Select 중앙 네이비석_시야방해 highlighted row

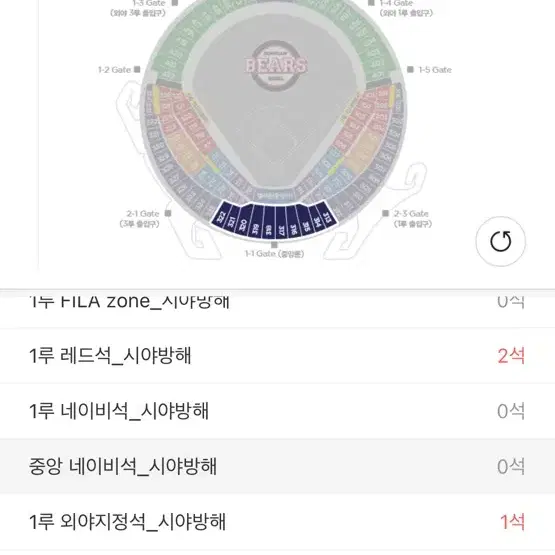coord(278,466)
